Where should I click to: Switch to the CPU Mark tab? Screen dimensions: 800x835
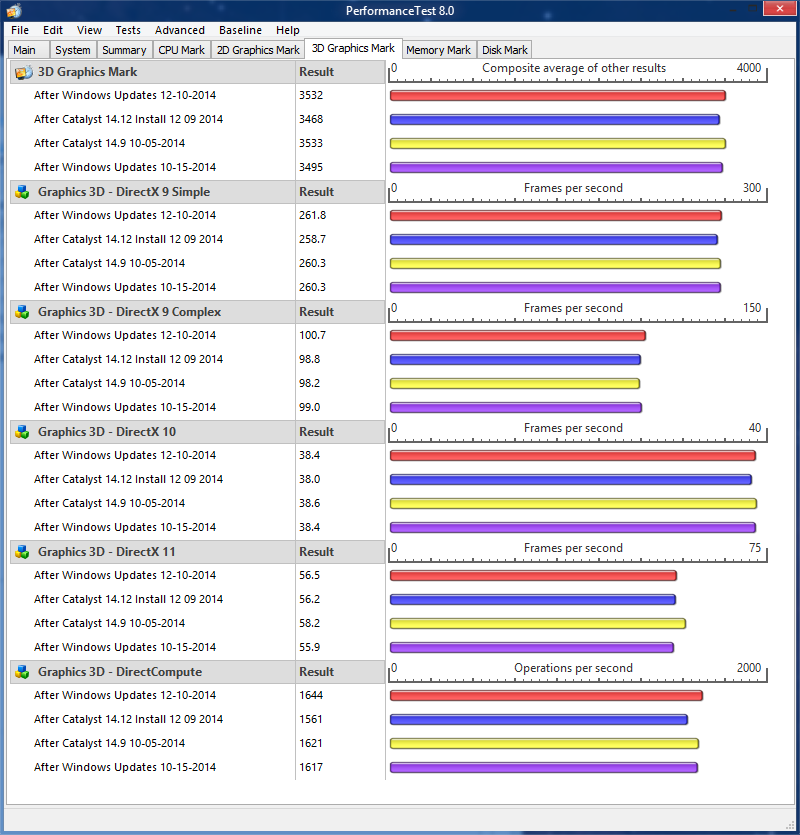(182, 50)
